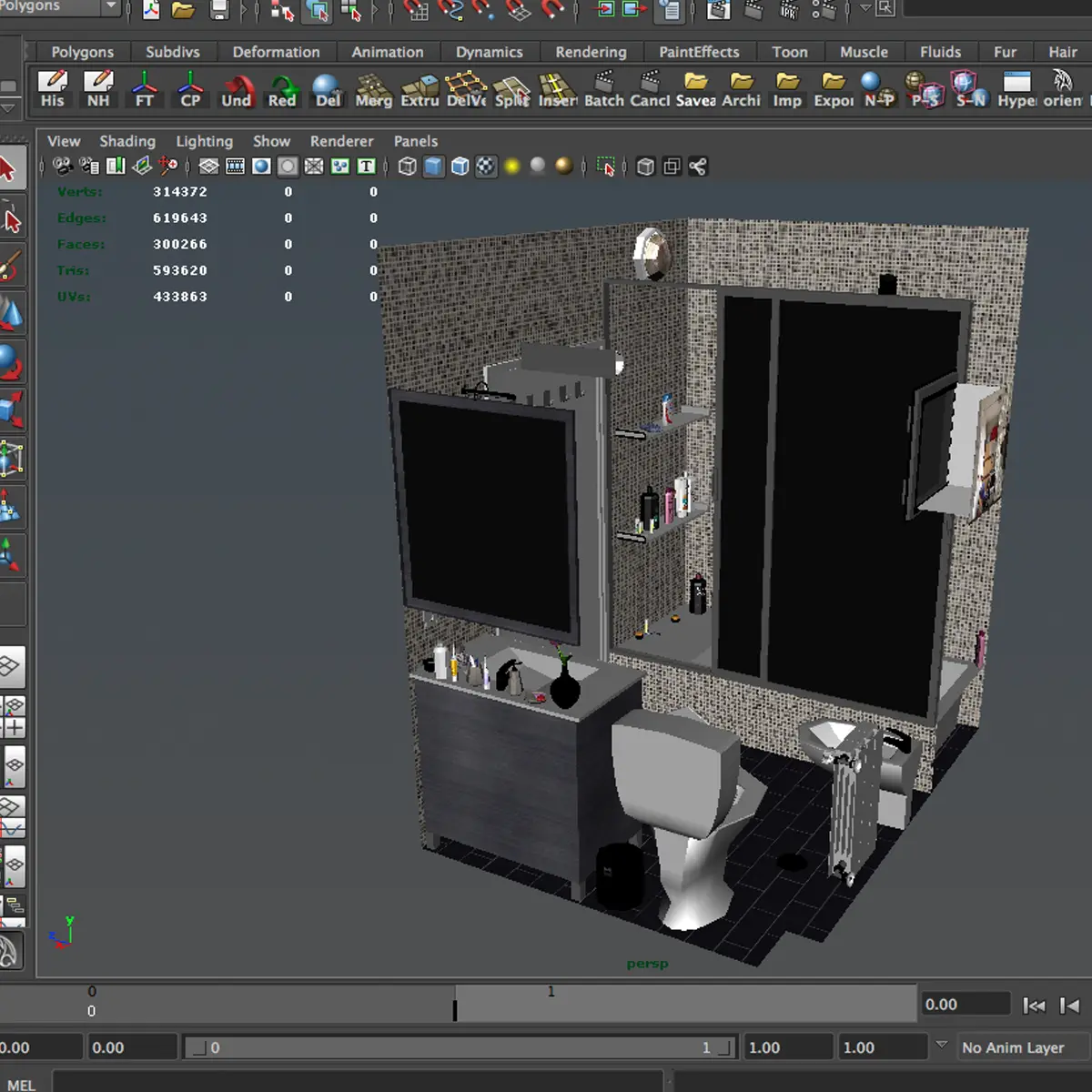Click the Extrude shelf icon
The width and height of the screenshot is (1092, 1092).
pos(420,90)
